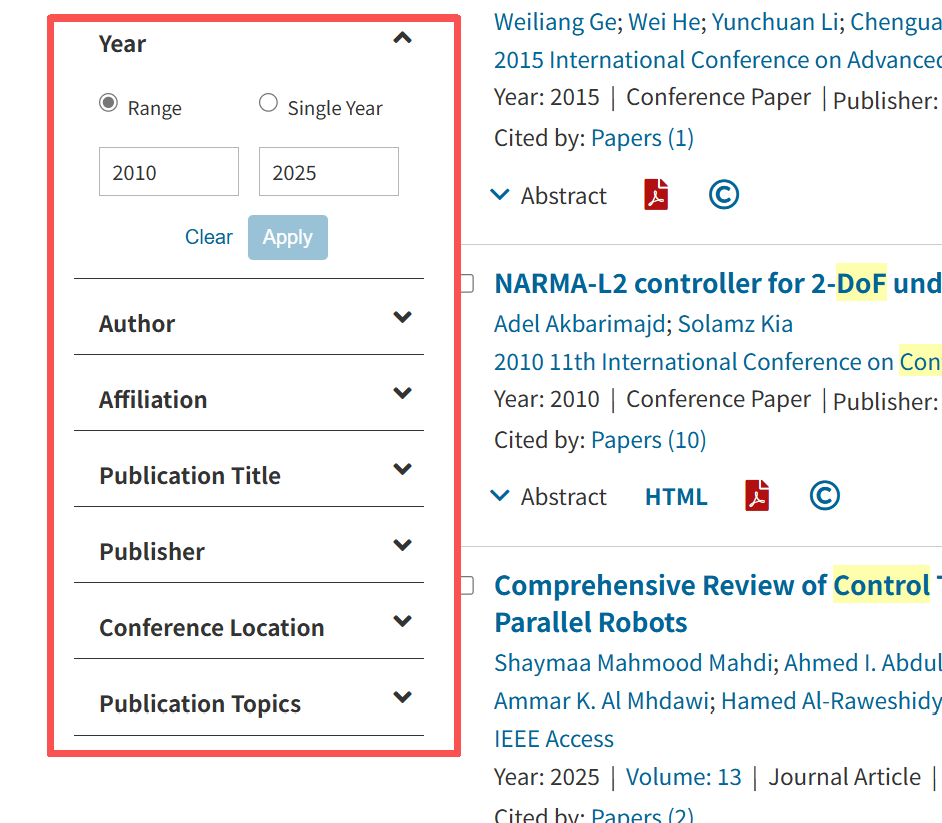
Task: Click Clear to reset the year range
Action: (208, 237)
